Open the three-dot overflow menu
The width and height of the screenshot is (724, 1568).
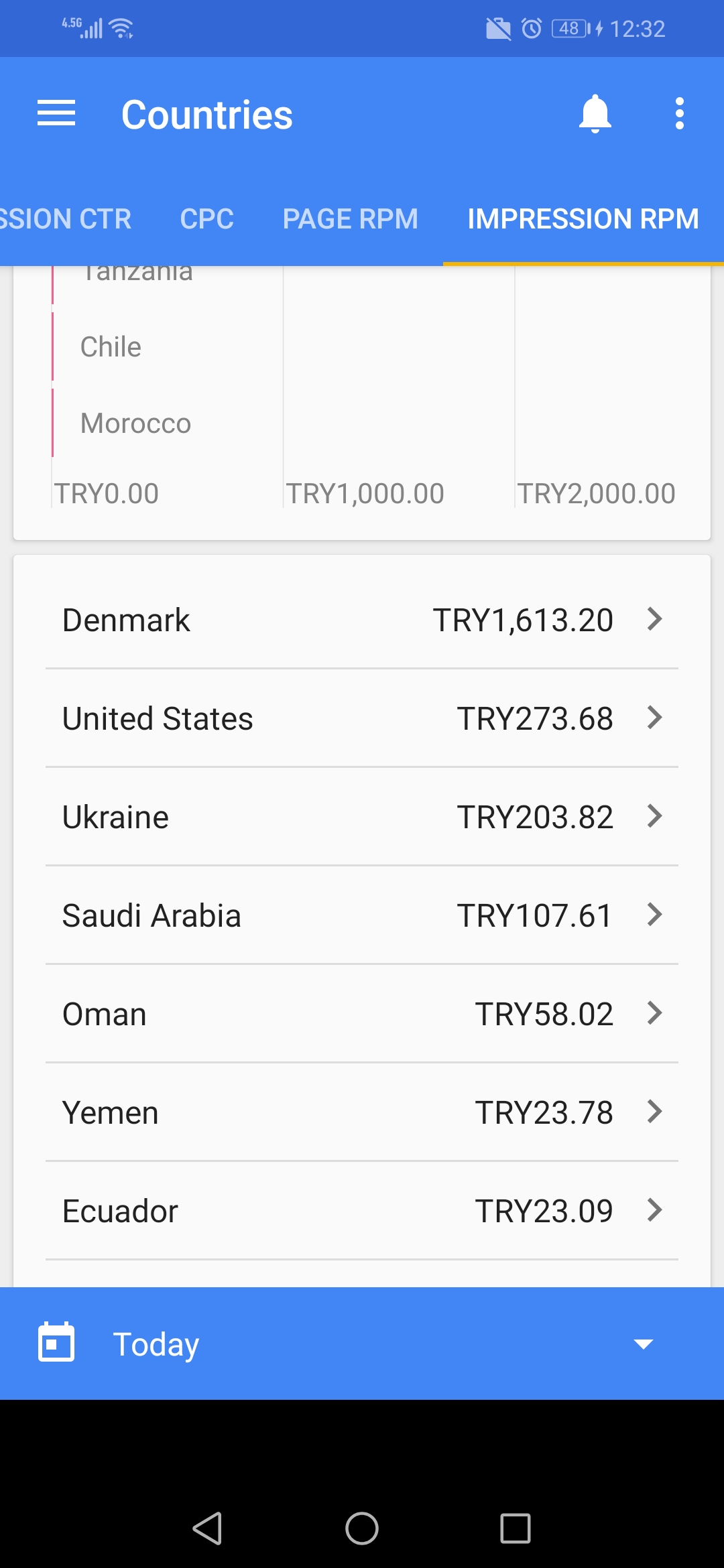coord(679,113)
